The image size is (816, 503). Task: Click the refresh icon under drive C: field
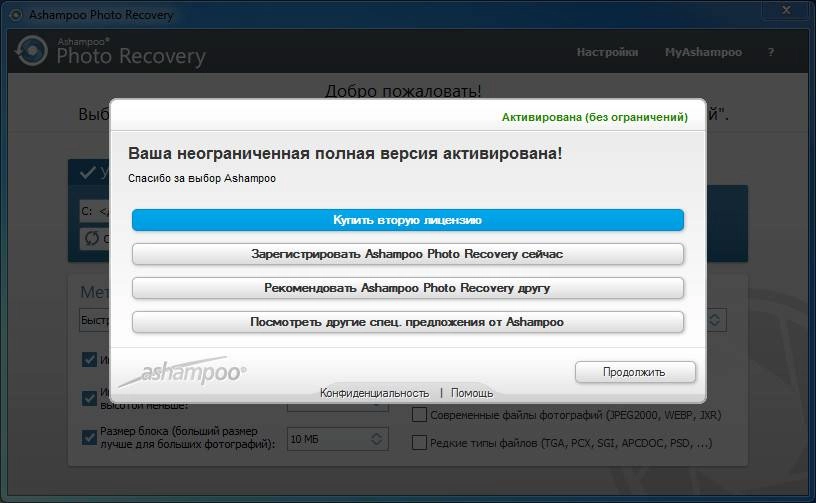92,238
